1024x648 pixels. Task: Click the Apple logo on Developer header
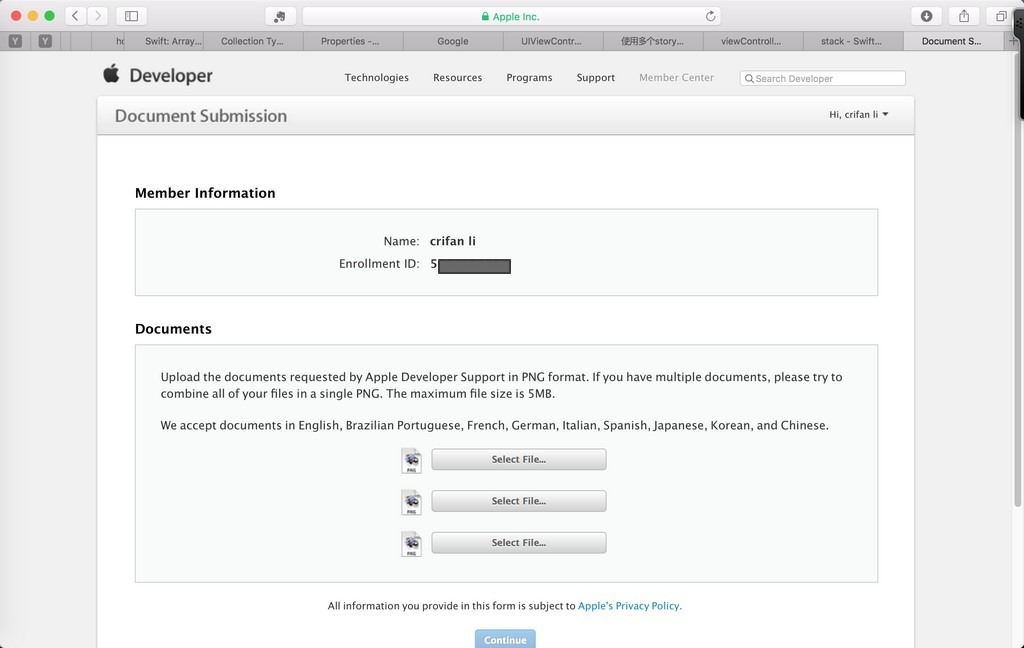tap(112, 74)
